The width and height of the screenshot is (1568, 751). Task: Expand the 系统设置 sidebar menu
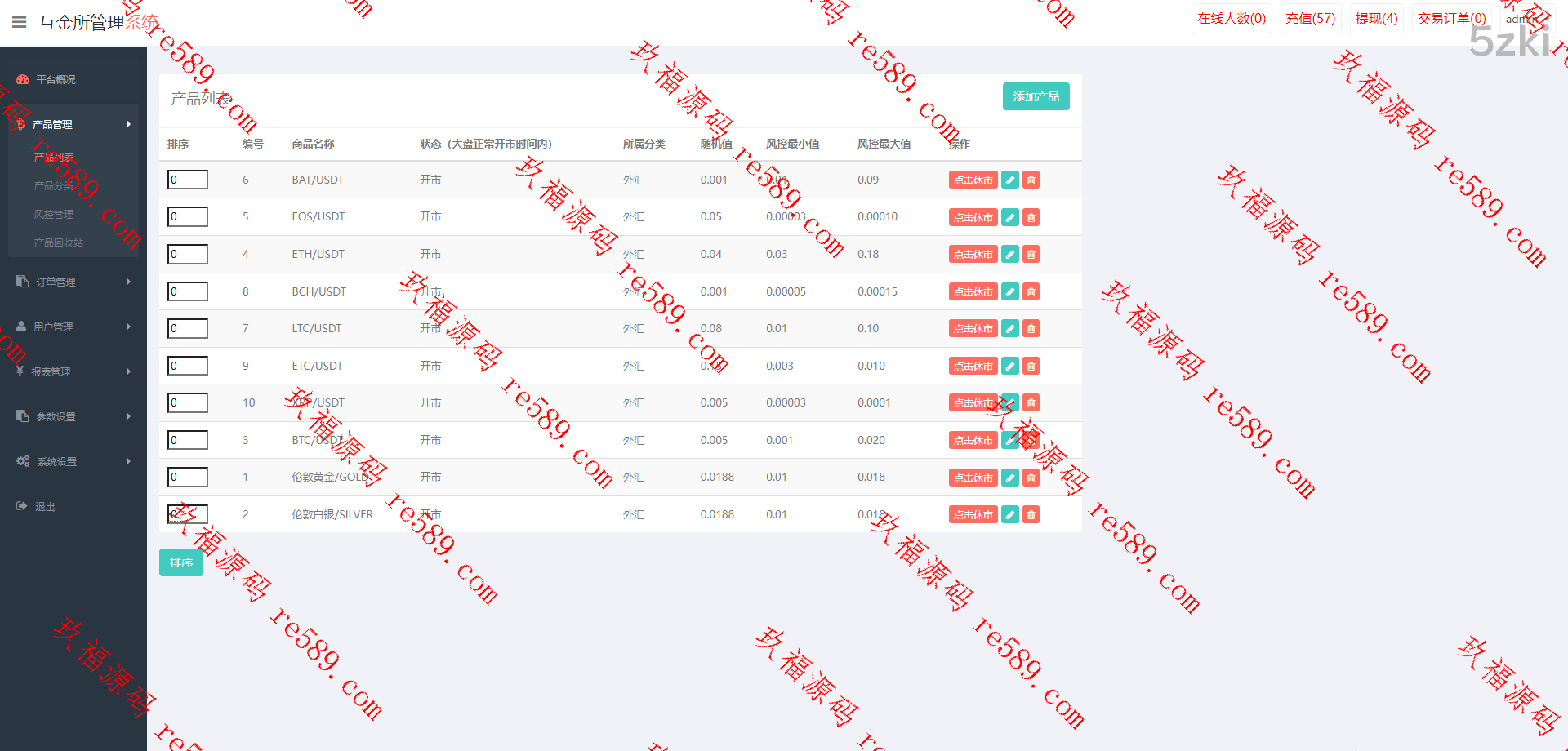[73, 461]
